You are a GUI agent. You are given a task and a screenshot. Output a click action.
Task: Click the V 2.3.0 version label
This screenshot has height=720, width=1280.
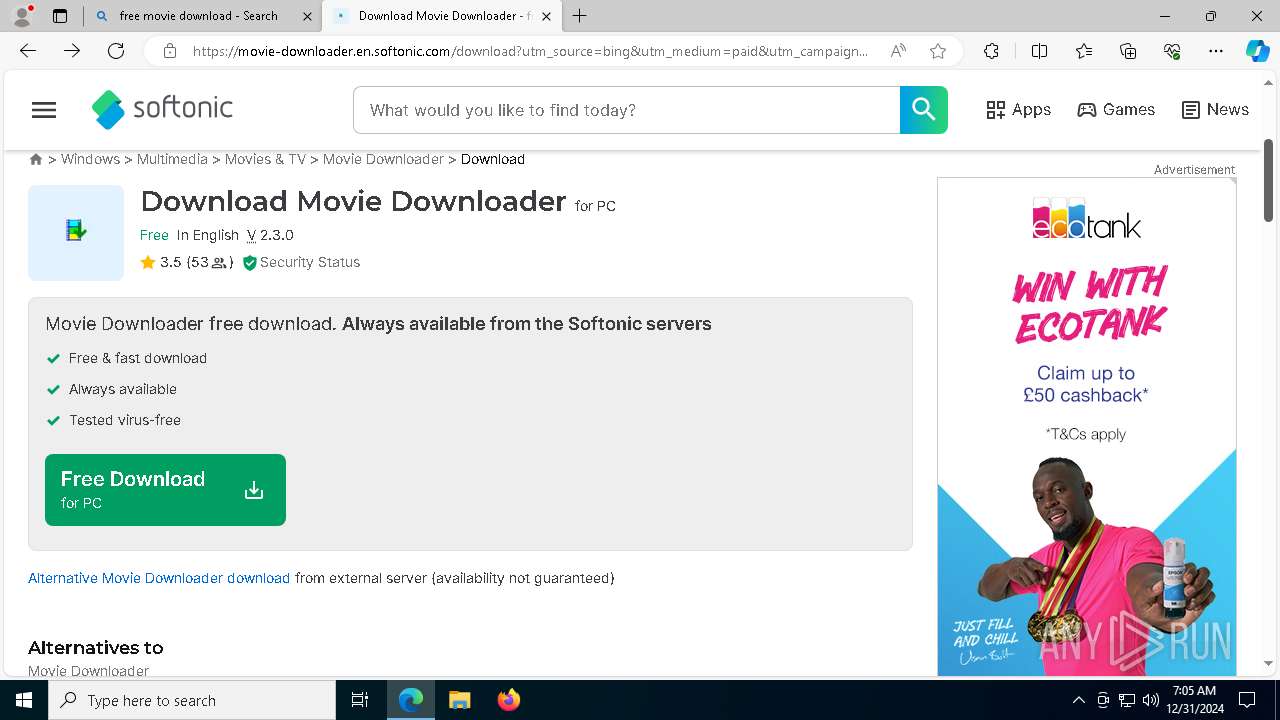click(270, 235)
